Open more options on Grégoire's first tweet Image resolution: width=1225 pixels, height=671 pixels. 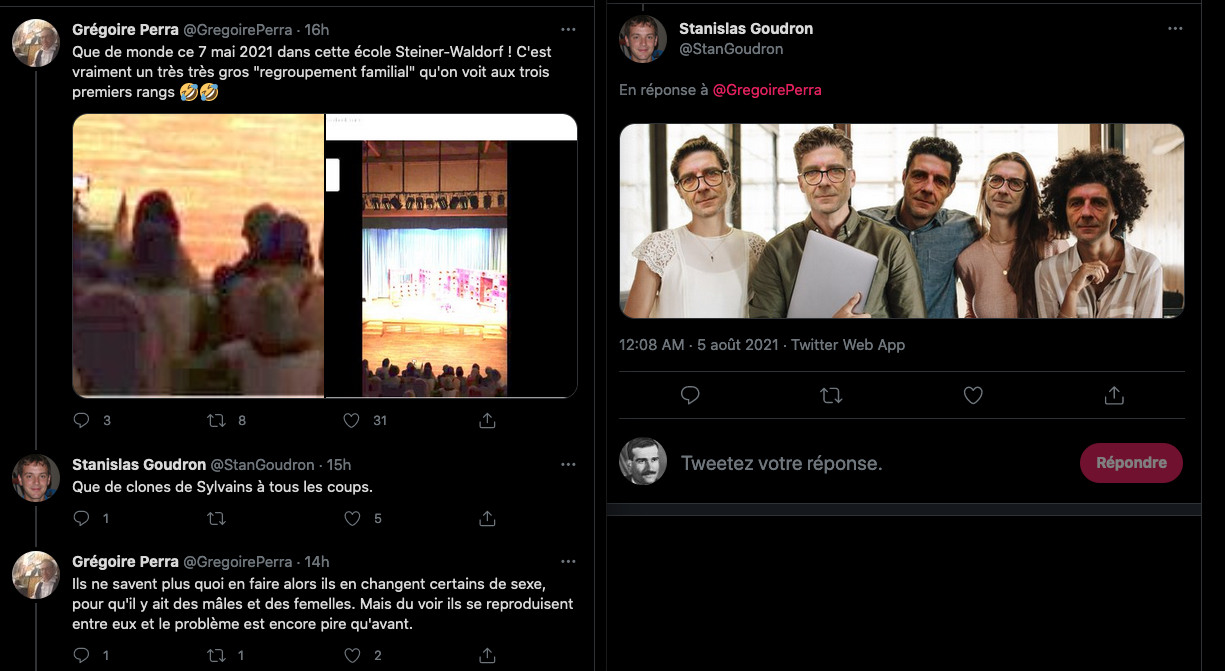coord(568,30)
